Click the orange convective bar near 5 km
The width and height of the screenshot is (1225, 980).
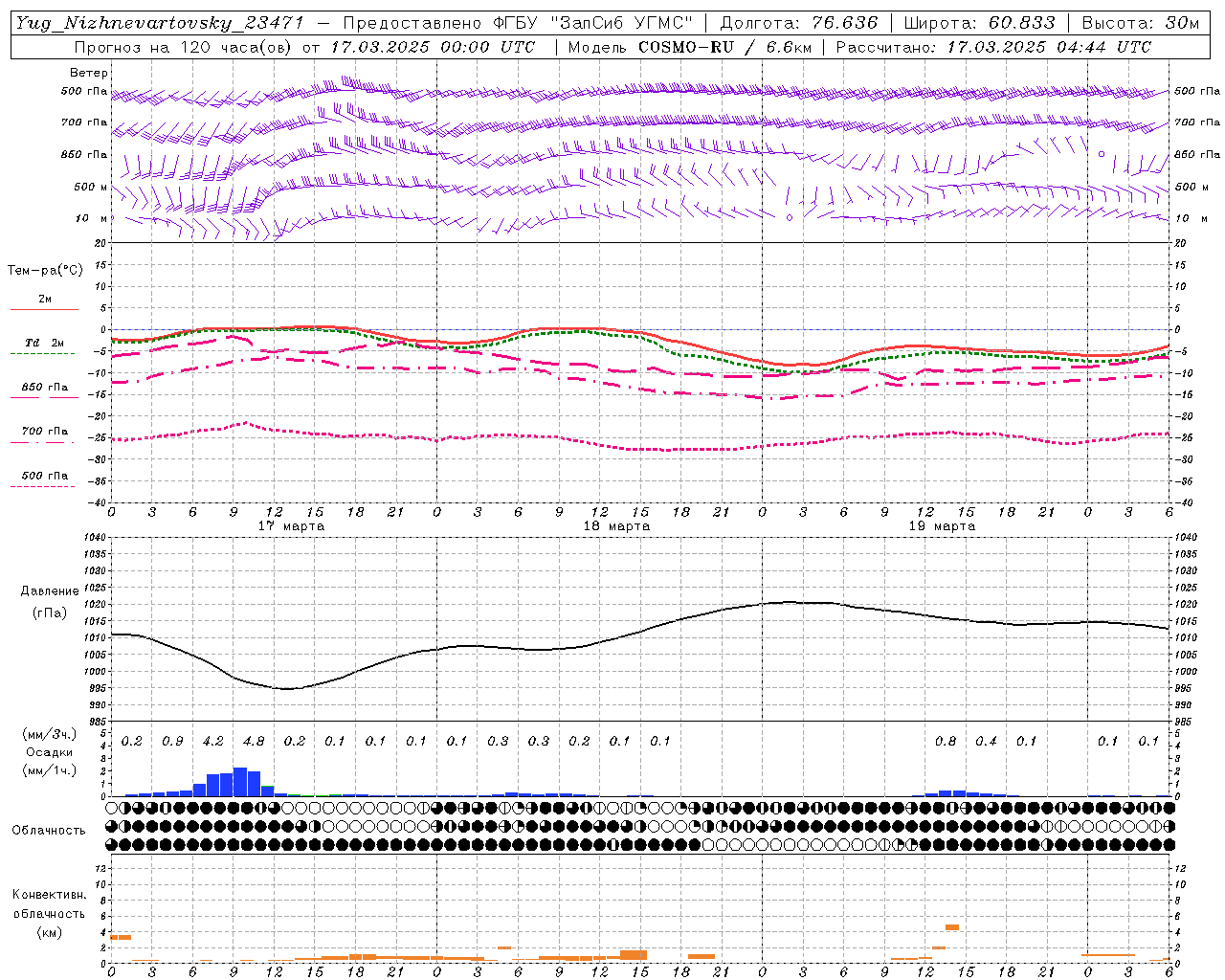tap(952, 926)
